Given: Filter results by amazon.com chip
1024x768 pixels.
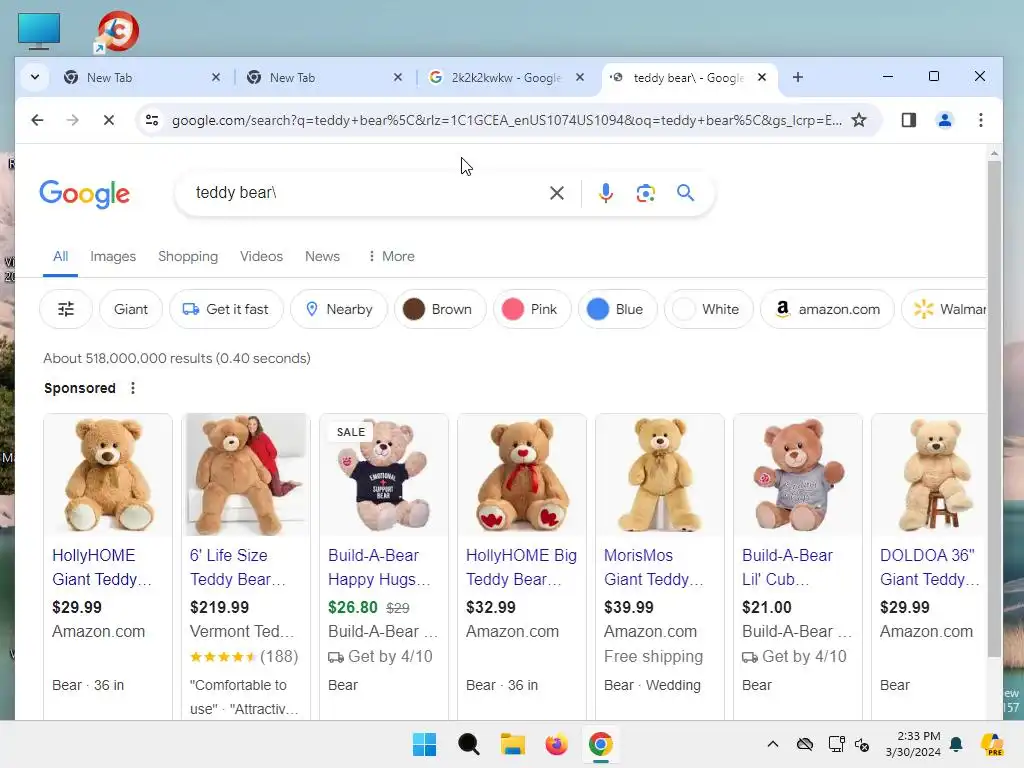Looking at the screenshot, I should 827,309.
